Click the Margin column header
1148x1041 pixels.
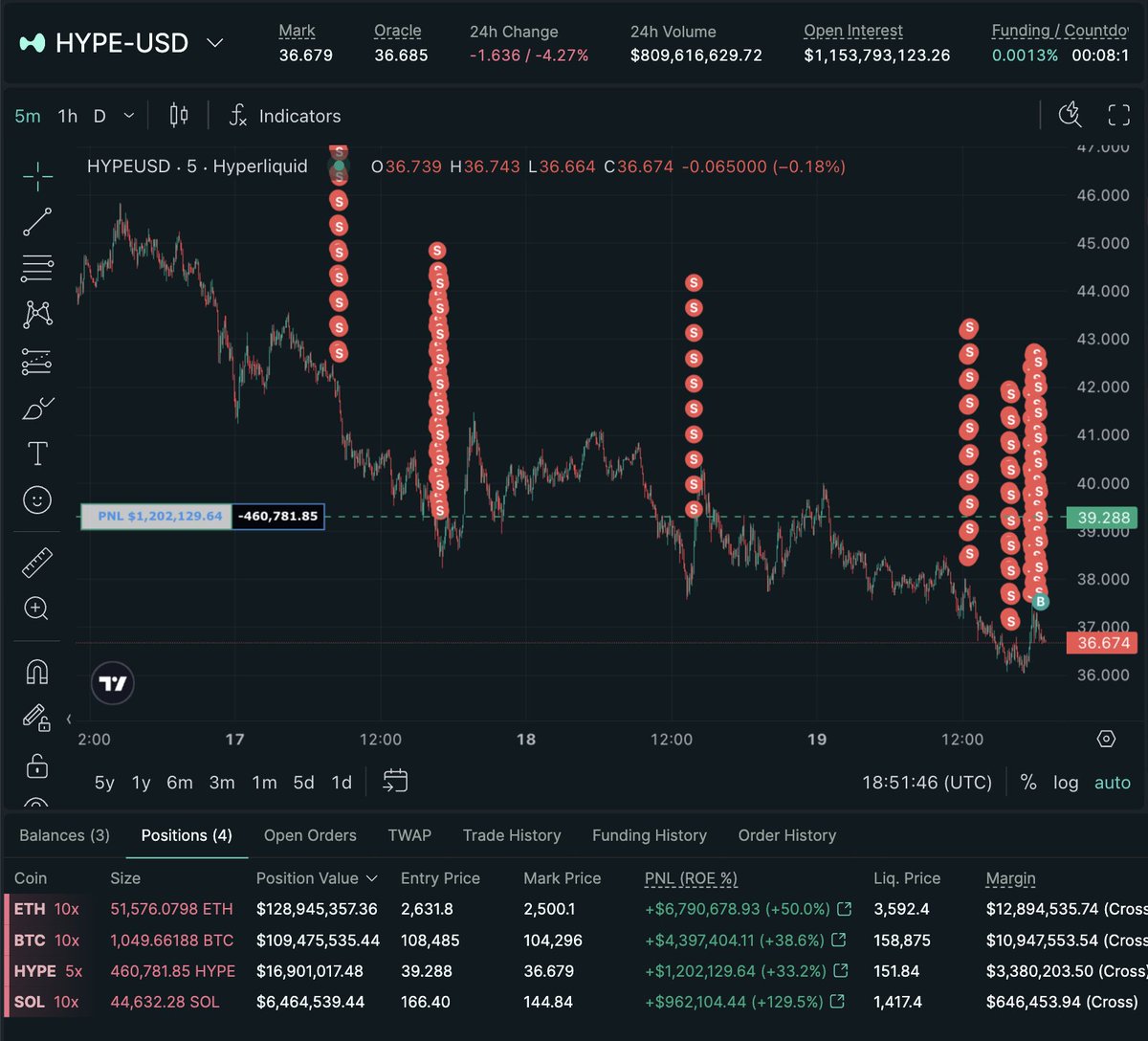(x=1011, y=878)
